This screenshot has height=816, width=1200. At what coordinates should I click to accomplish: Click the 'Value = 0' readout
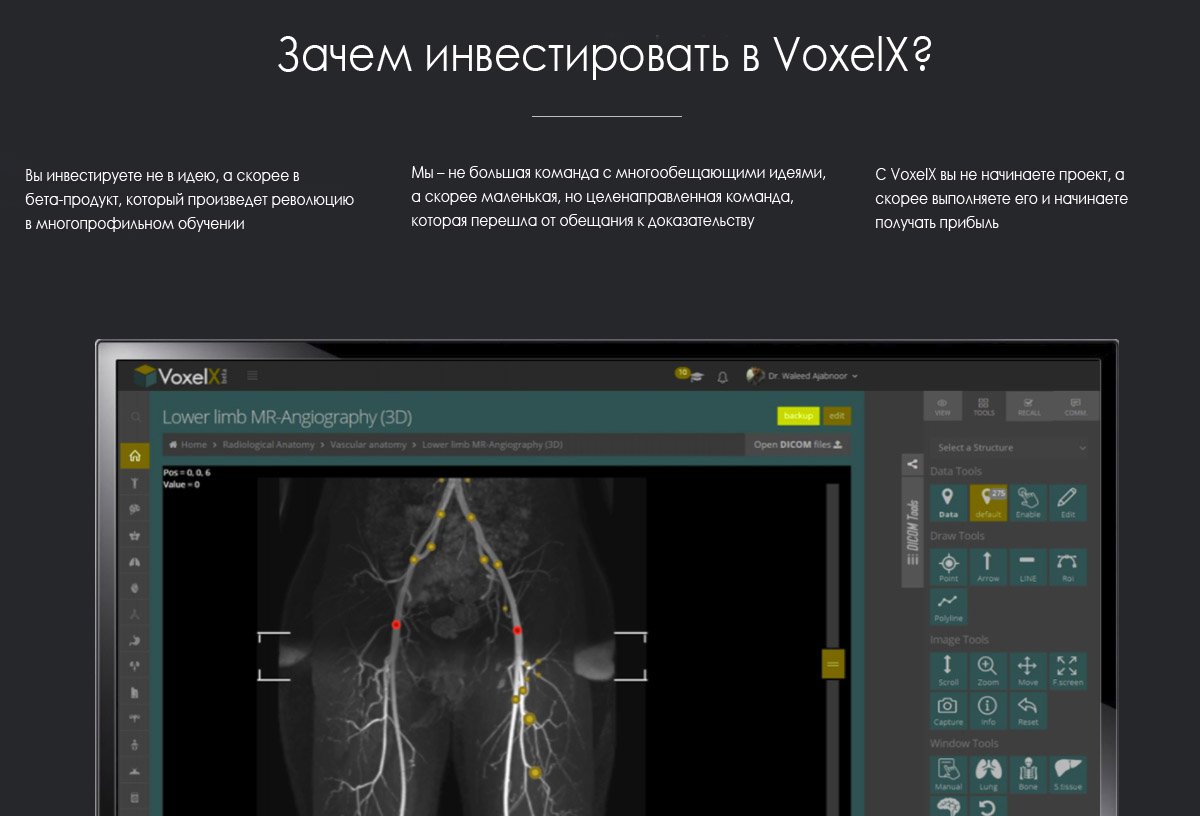point(181,484)
